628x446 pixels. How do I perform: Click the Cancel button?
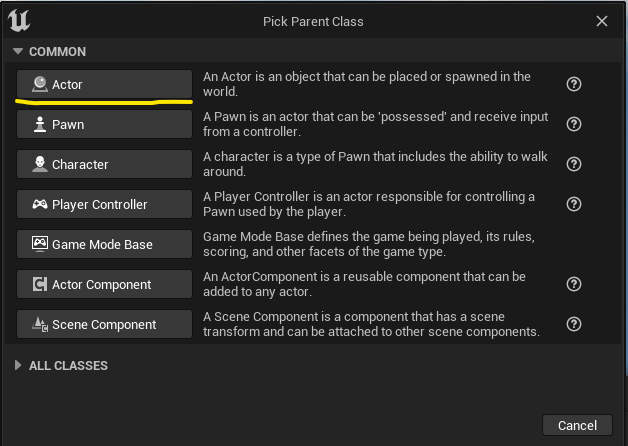577,425
